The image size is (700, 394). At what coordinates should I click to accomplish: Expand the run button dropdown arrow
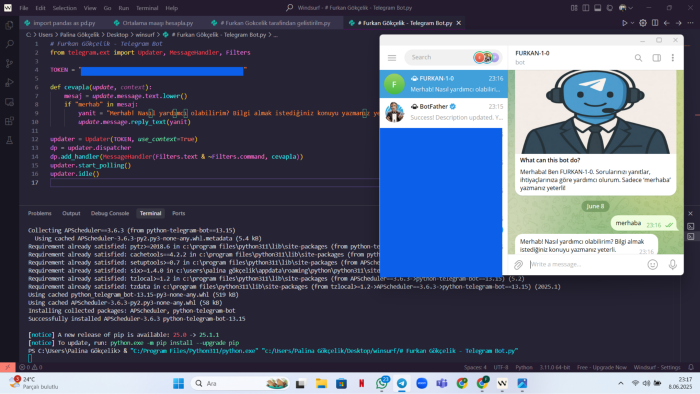click(x=632, y=23)
